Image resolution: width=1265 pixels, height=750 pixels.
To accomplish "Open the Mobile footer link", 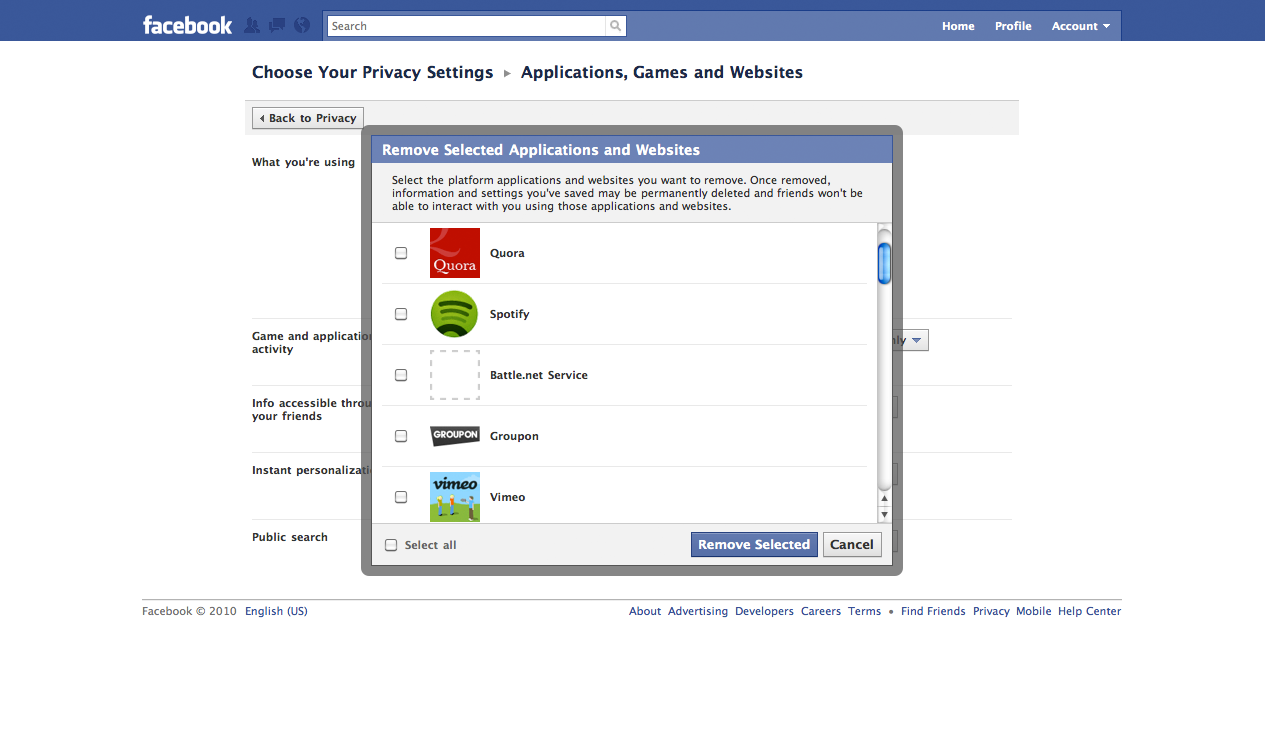I will click(1034, 611).
